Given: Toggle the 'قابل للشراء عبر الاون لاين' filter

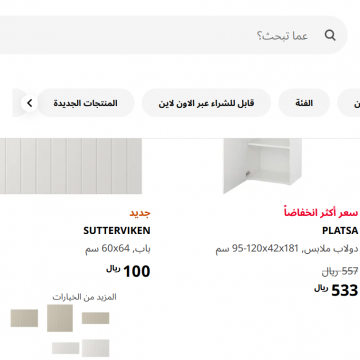Looking at the screenshot, I should point(206,103).
